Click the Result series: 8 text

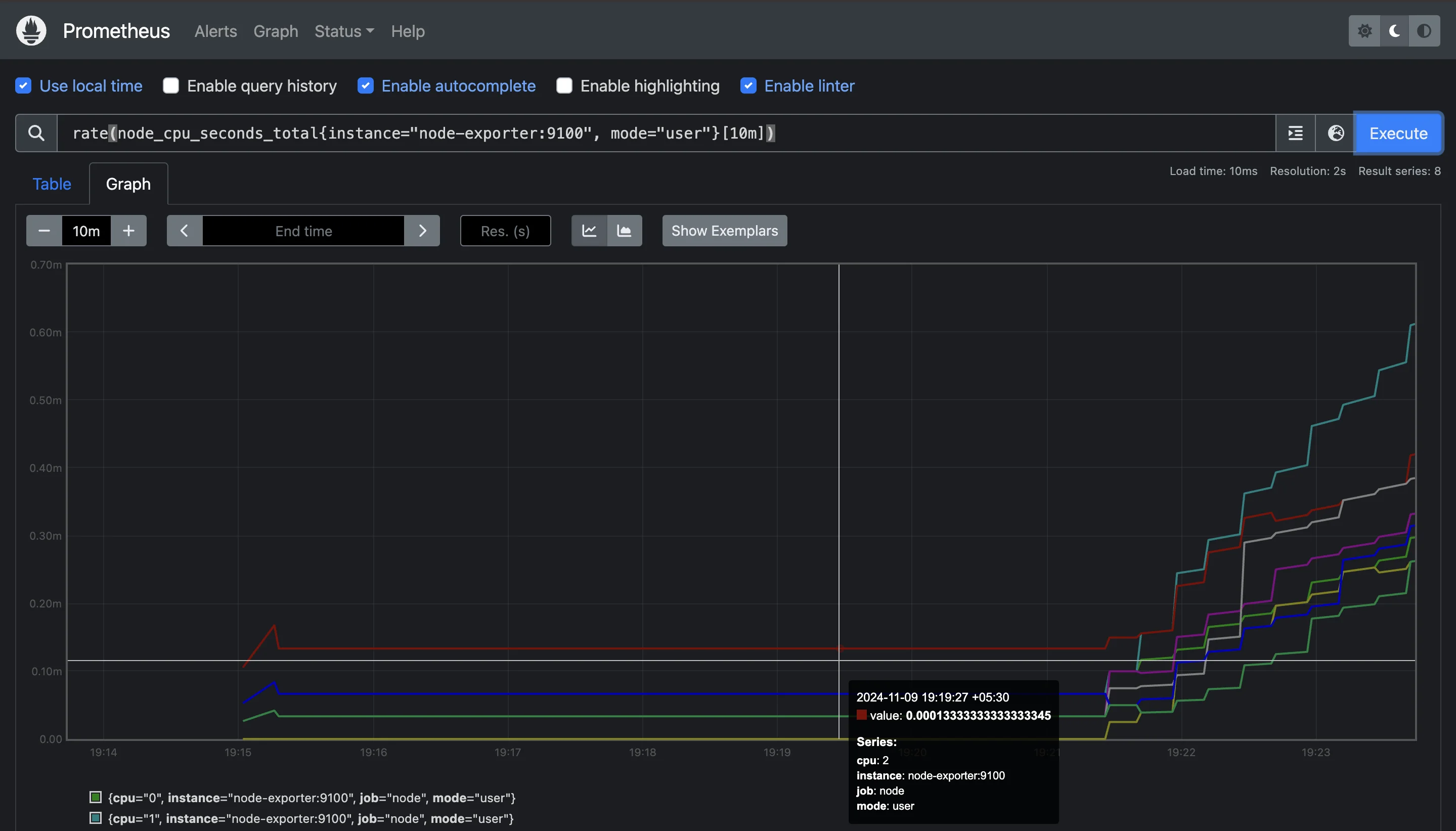pyautogui.click(x=1399, y=171)
